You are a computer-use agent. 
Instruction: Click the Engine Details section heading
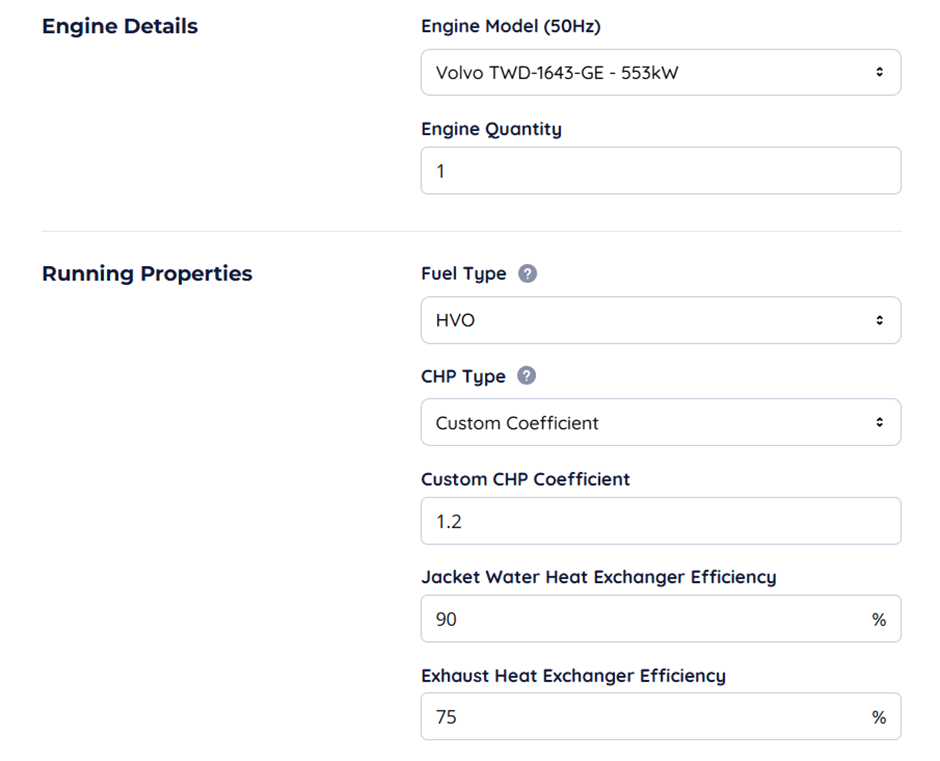[x=118, y=26]
